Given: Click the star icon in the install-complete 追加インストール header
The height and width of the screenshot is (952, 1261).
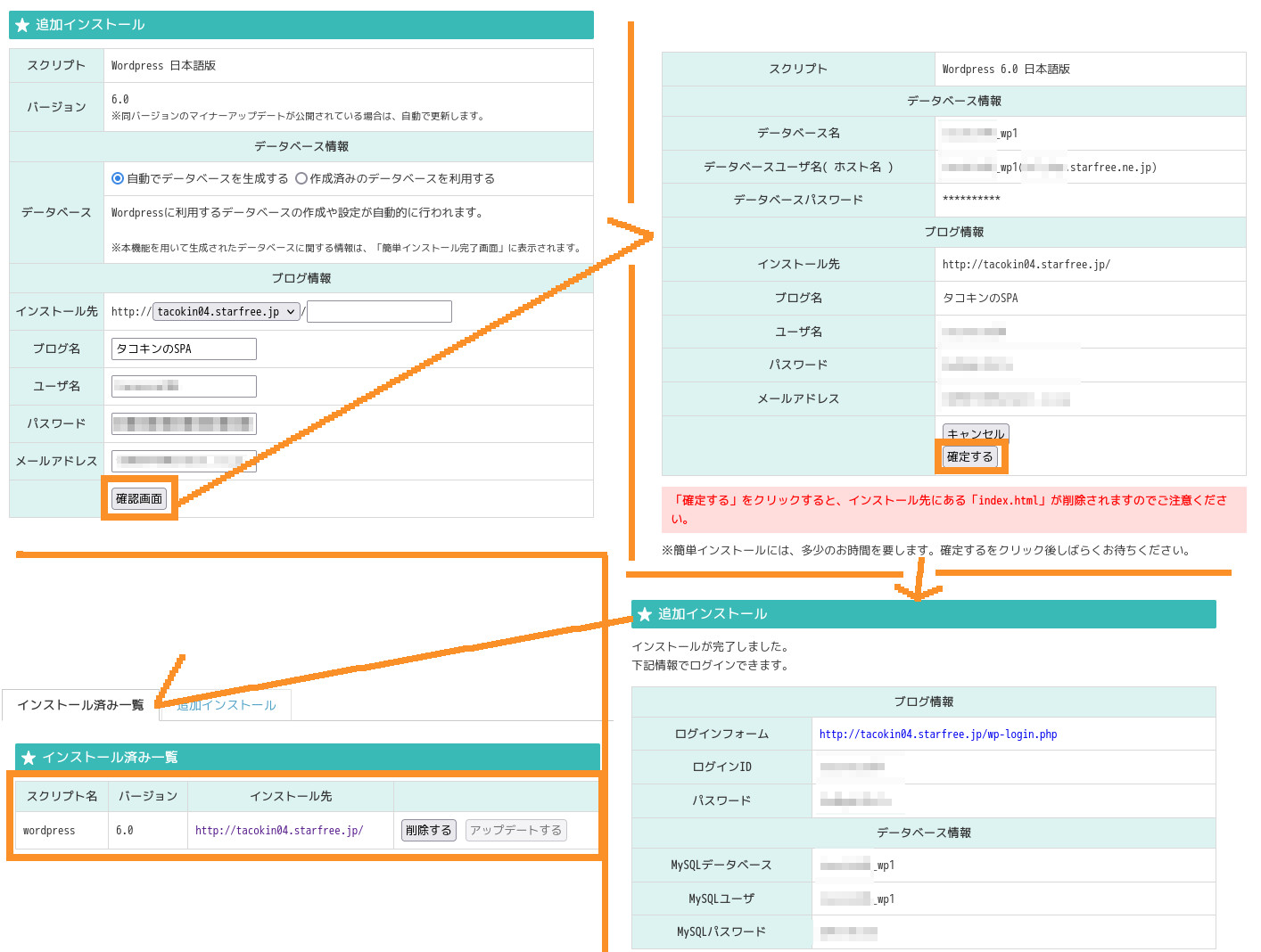Looking at the screenshot, I should click(645, 614).
